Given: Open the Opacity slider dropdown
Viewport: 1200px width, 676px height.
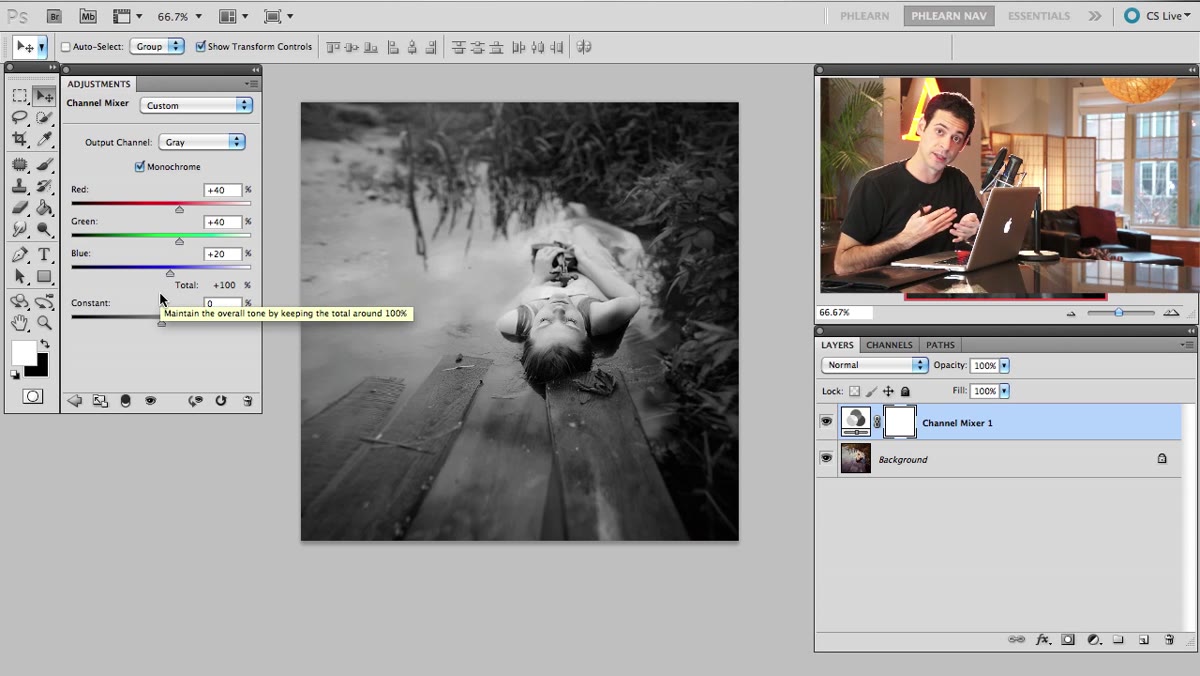Looking at the screenshot, I should [x=1004, y=365].
